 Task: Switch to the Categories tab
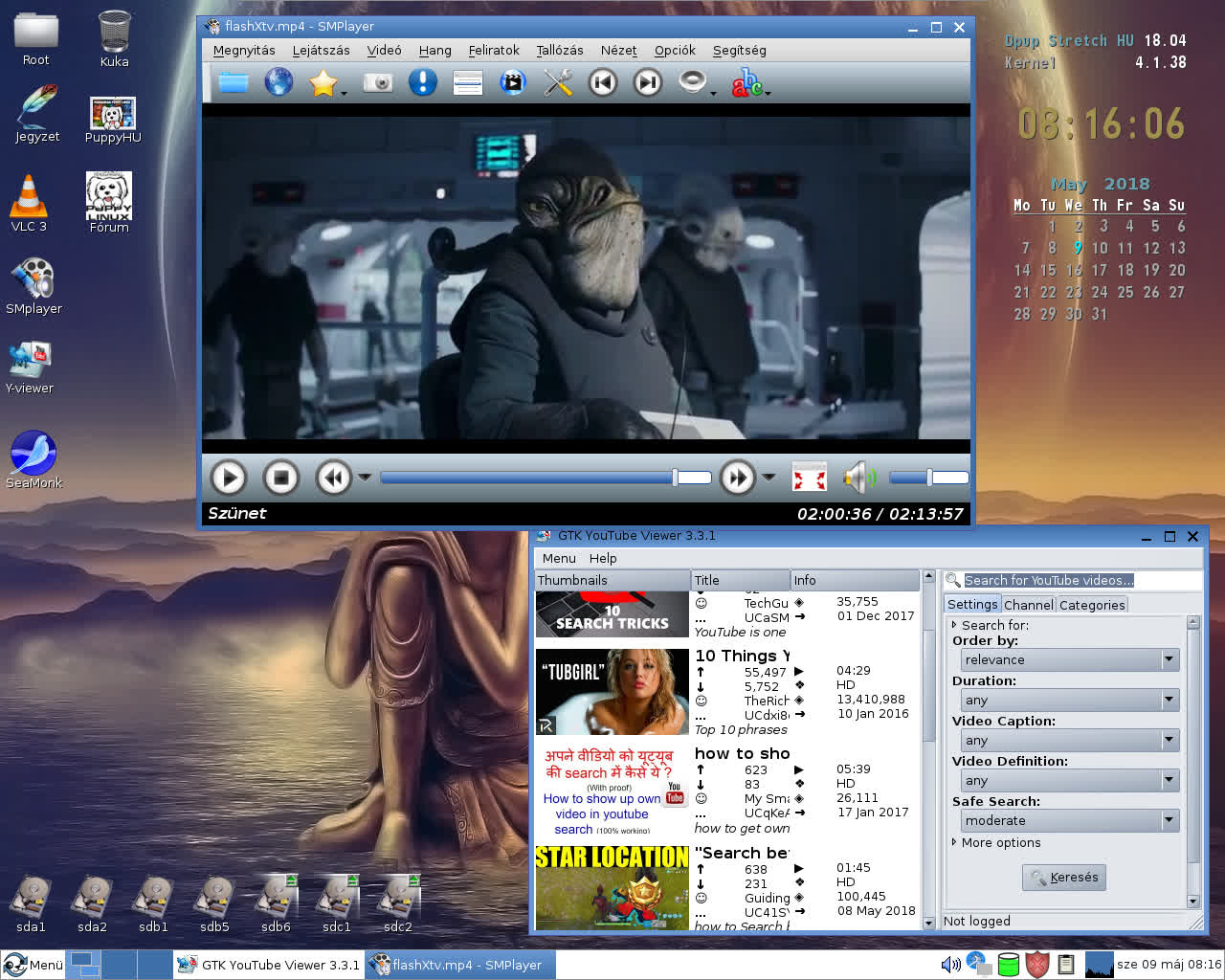coord(1092,605)
